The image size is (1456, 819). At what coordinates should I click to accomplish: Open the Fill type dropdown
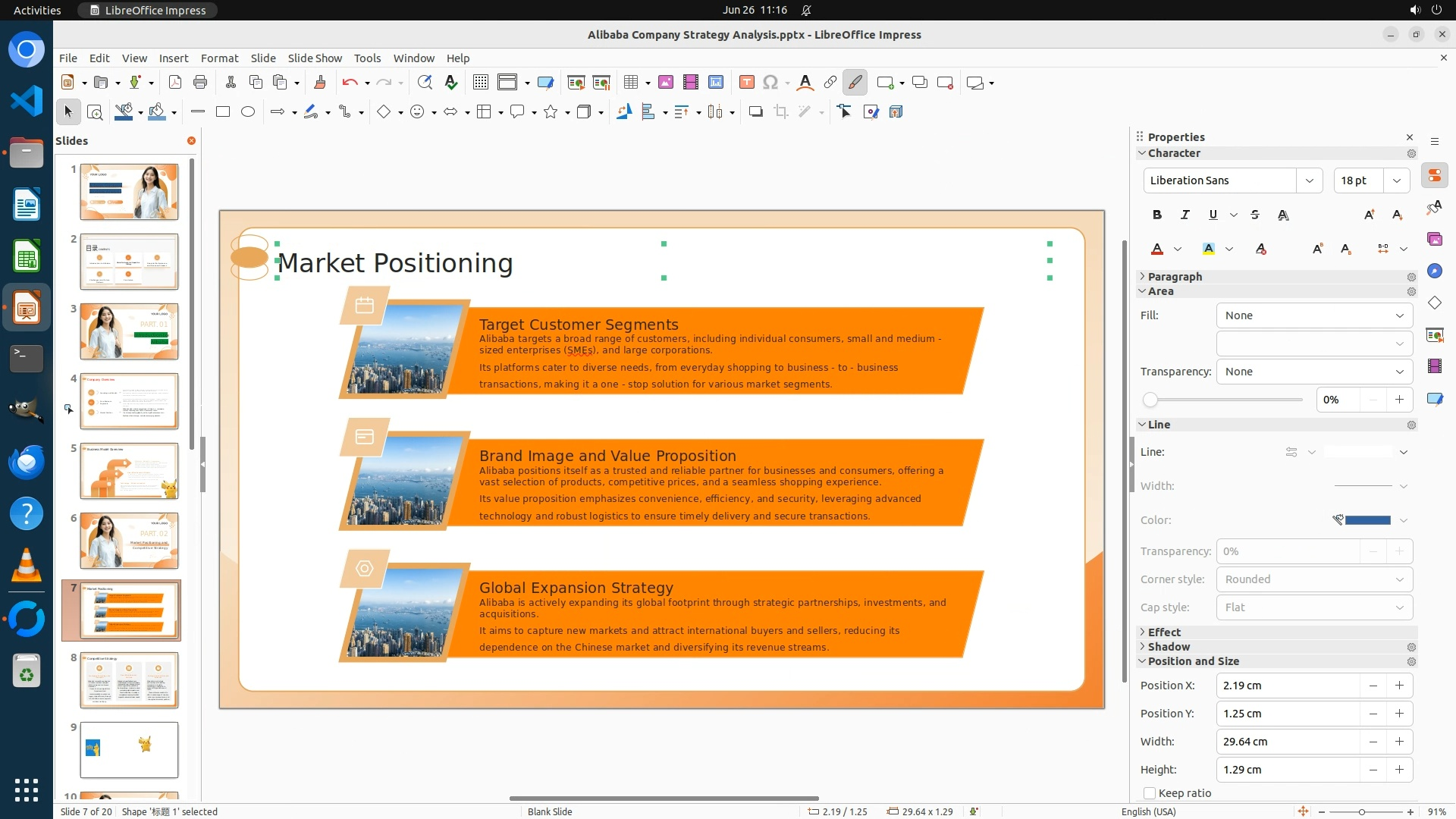pyautogui.click(x=1314, y=315)
